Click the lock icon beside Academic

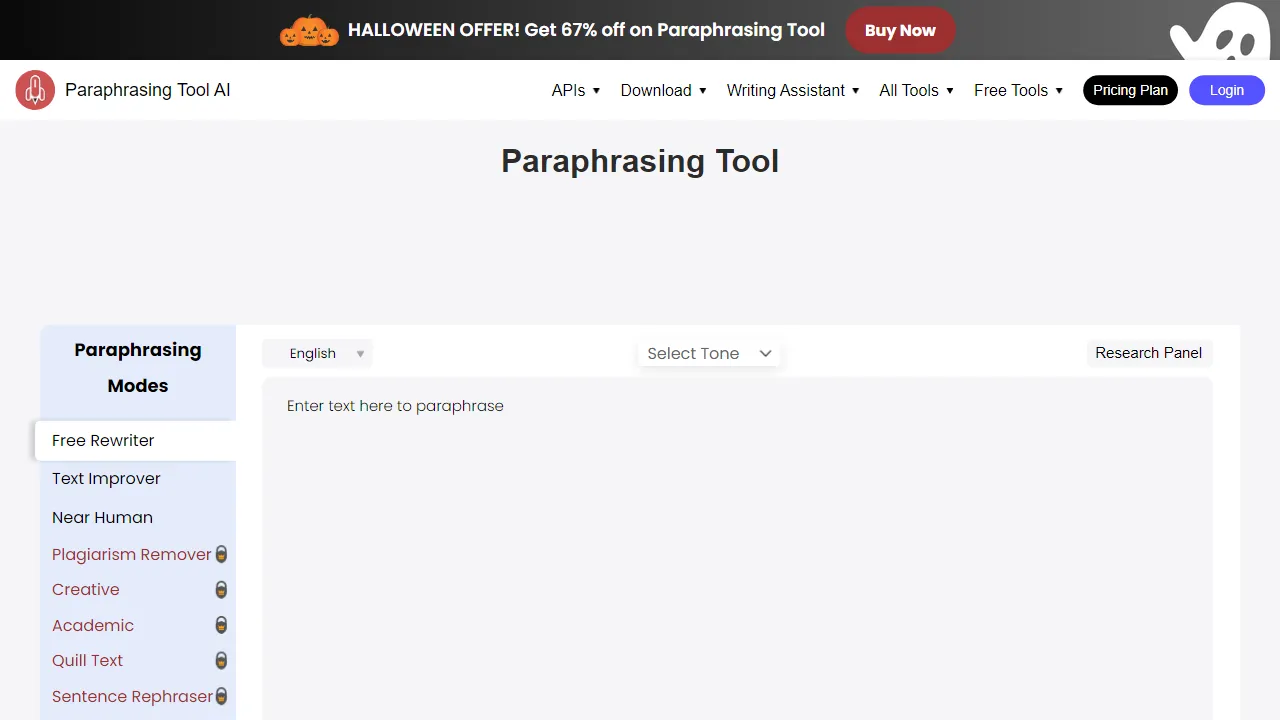click(222, 625)
